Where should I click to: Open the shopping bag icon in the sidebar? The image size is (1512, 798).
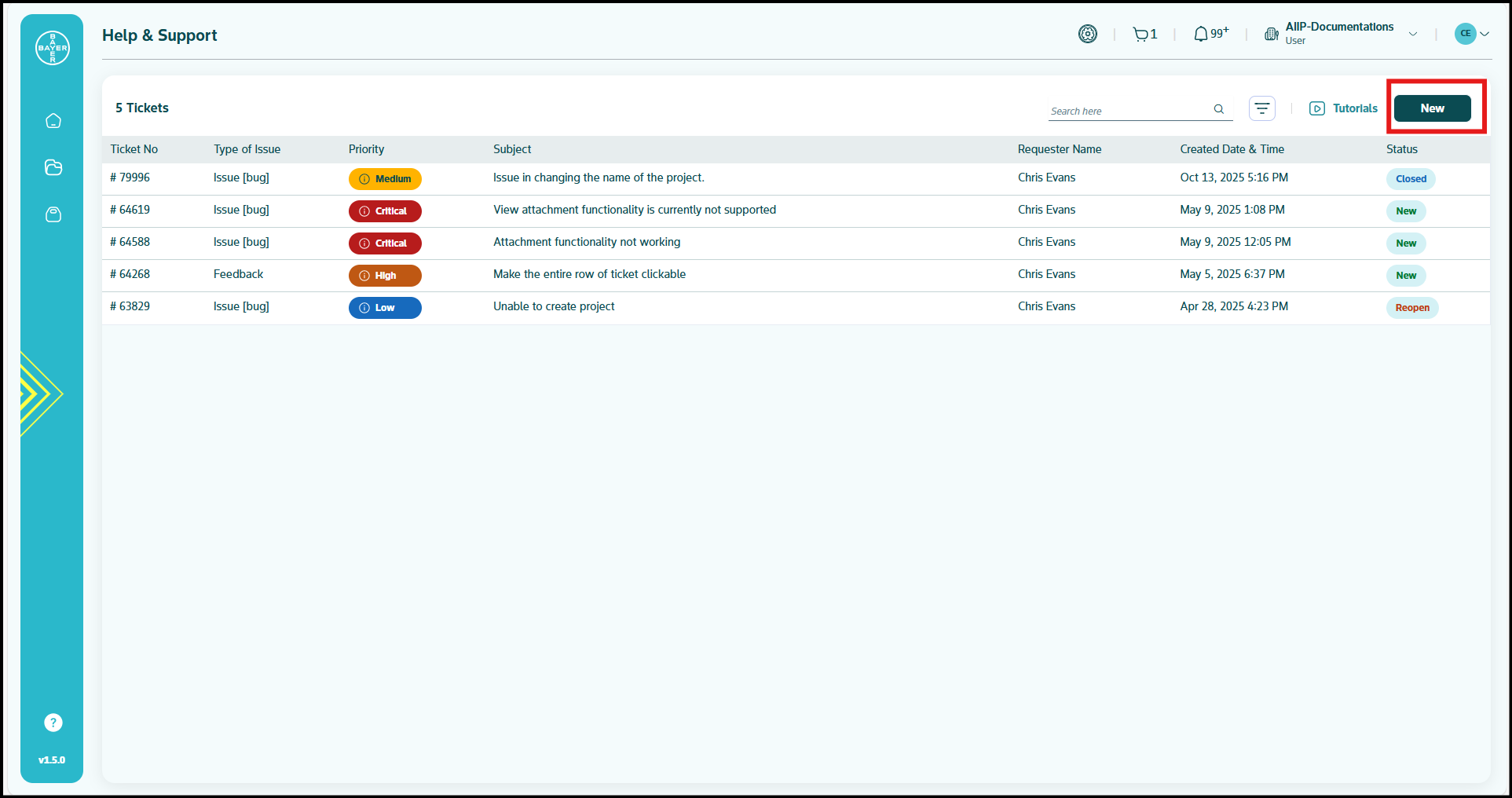coord(53,214)
